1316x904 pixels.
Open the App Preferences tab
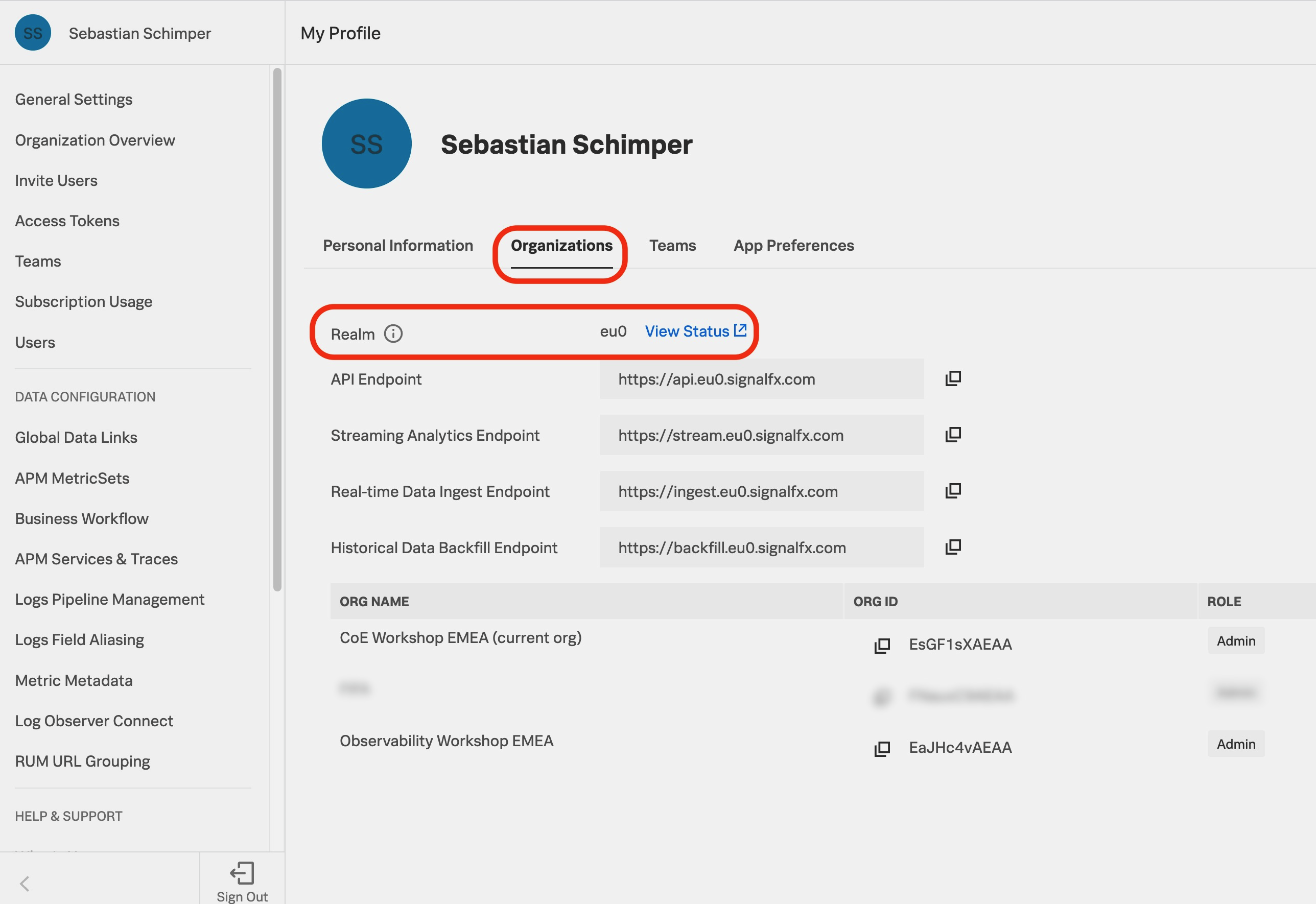point(794,245)
